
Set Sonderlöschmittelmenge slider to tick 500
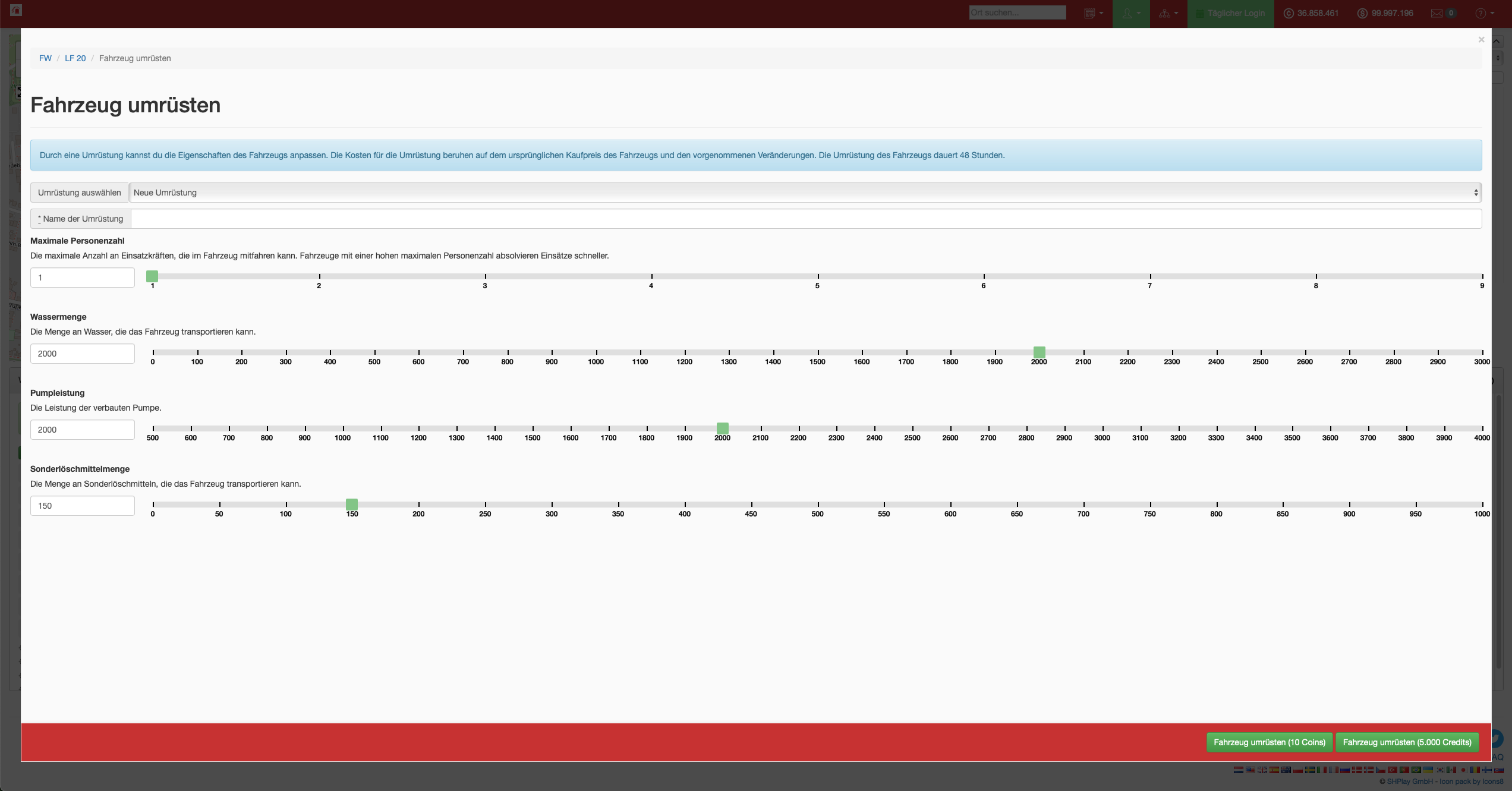(x=818, y=505)
